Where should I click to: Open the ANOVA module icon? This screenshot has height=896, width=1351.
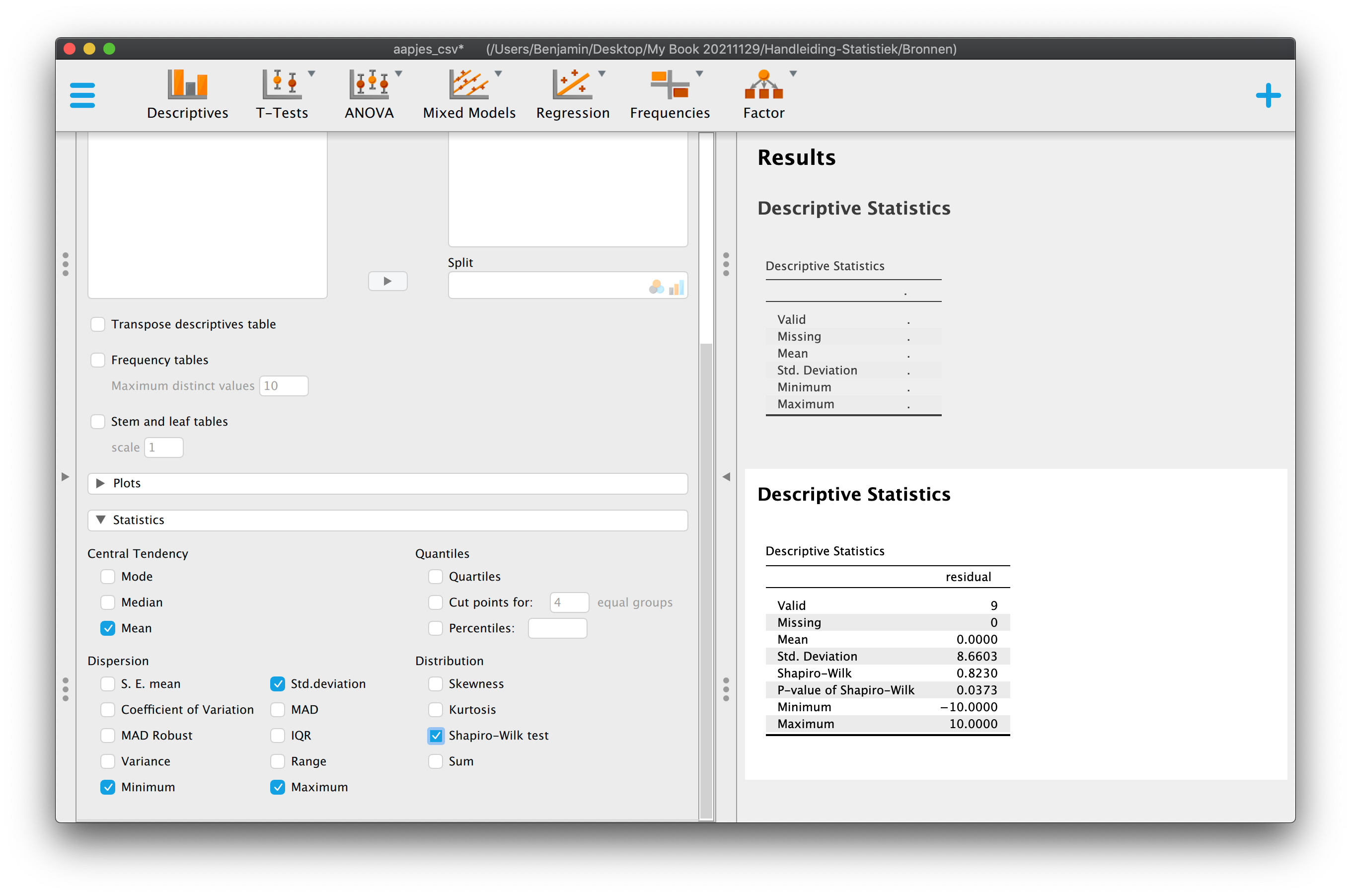click(369, 84)
